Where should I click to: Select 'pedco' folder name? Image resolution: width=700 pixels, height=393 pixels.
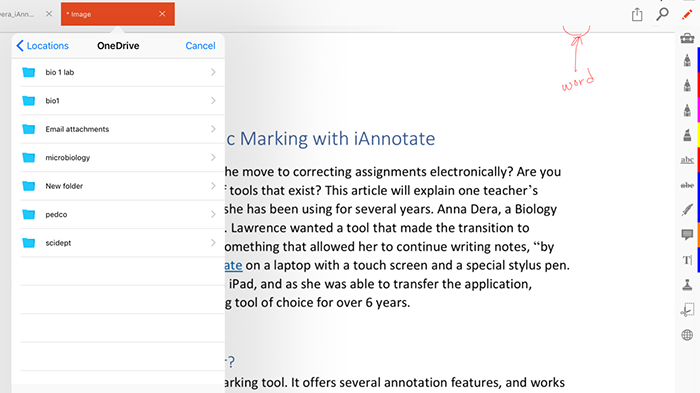click(56, 215)
